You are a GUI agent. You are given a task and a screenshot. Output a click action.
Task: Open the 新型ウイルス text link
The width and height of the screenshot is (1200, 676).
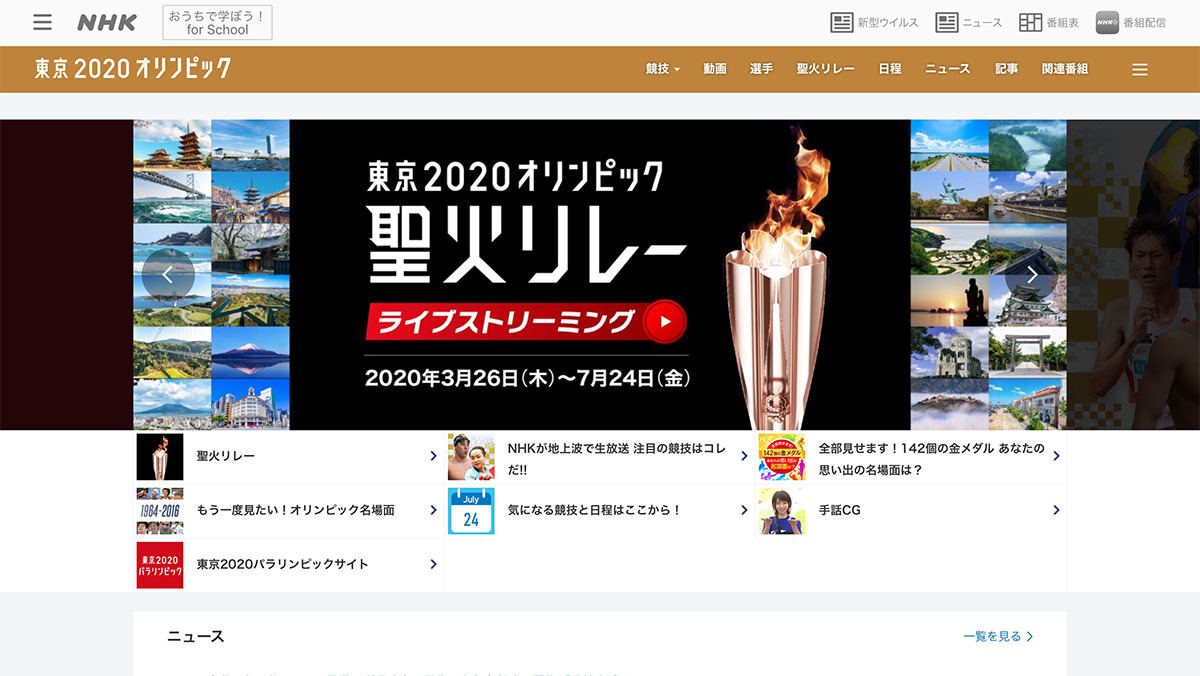pyautogui.click(x=888, y=23)
